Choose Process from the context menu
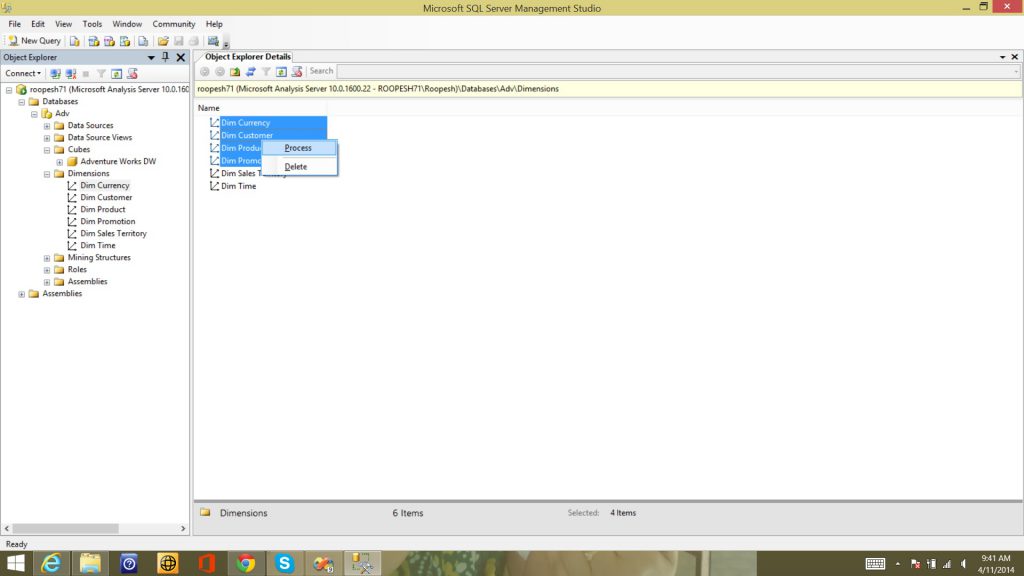 point(298,148)
